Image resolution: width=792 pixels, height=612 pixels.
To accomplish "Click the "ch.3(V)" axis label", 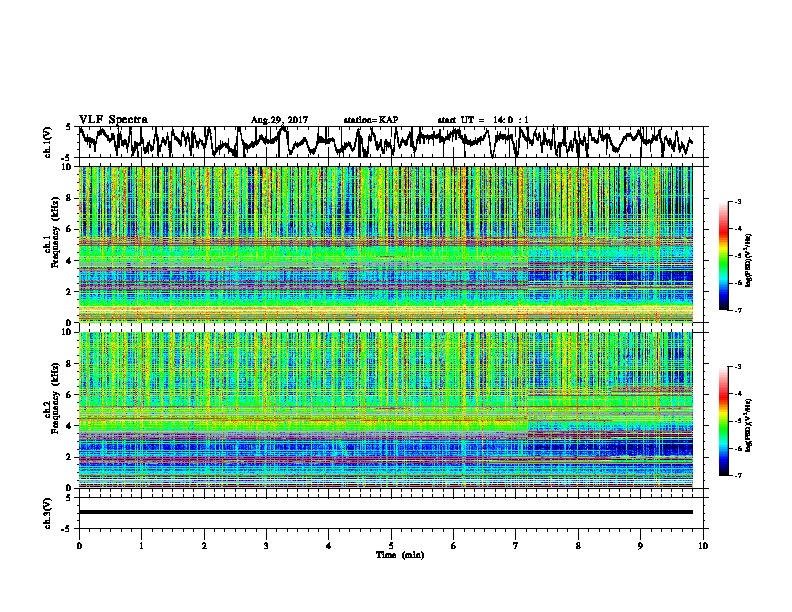I will pos(48,513).
